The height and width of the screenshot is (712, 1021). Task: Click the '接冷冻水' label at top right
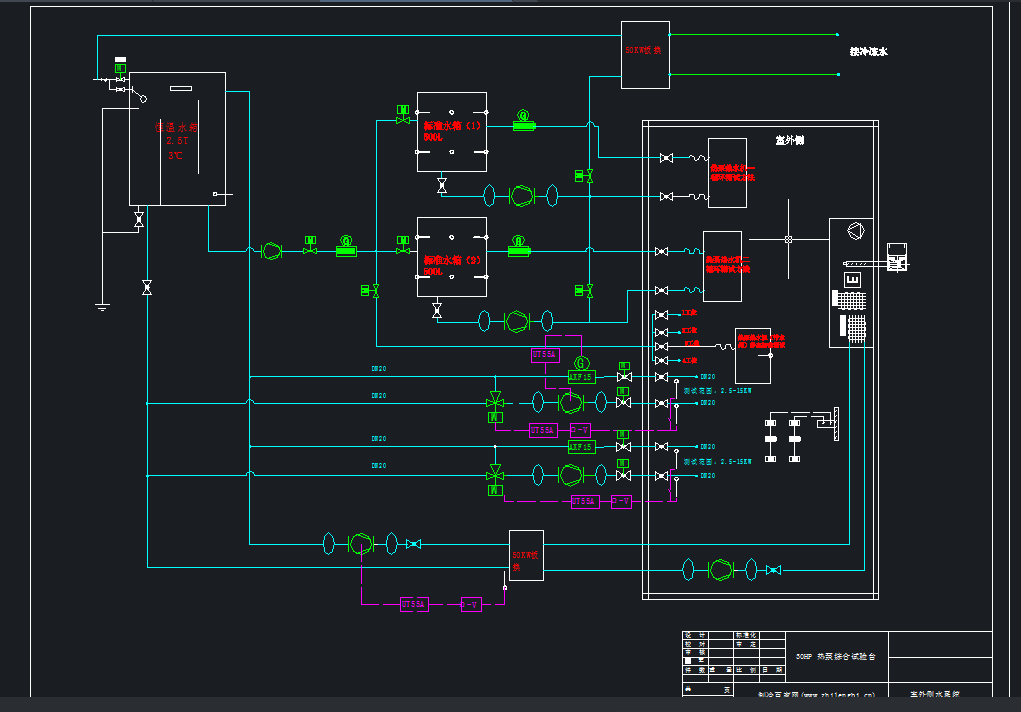(x=869, y=51)
